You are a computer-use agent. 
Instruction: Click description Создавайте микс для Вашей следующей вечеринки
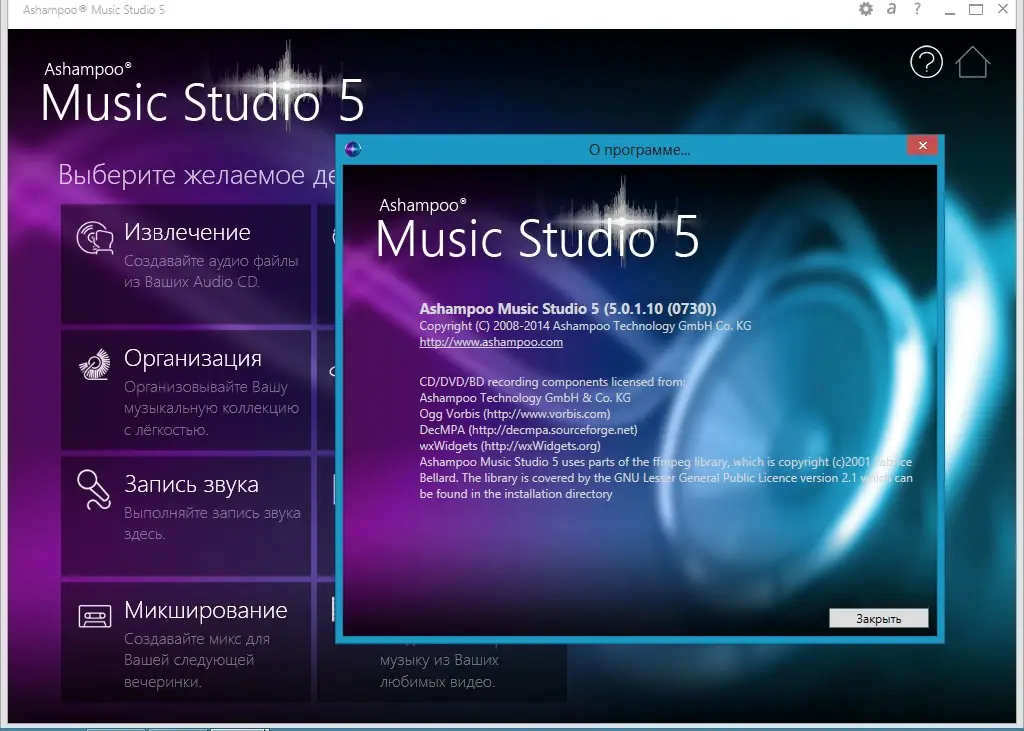coord(197,660)
